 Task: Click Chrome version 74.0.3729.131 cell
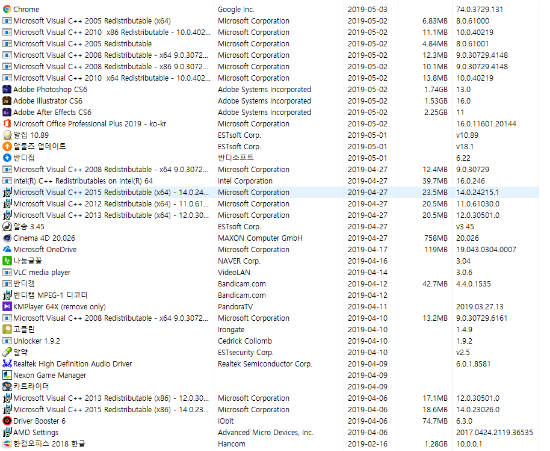(479, 9)
